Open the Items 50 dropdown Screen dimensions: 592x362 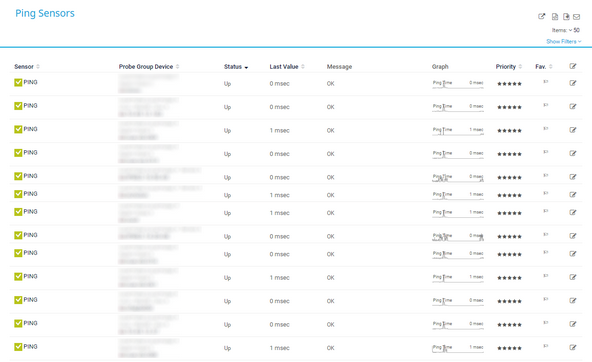click(566, 30)
